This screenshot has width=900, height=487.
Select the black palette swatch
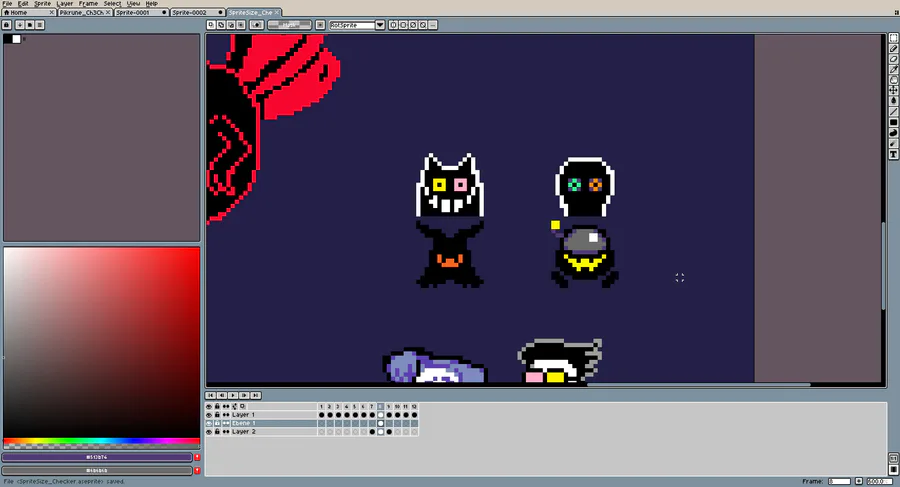click(x=8, y=39)
